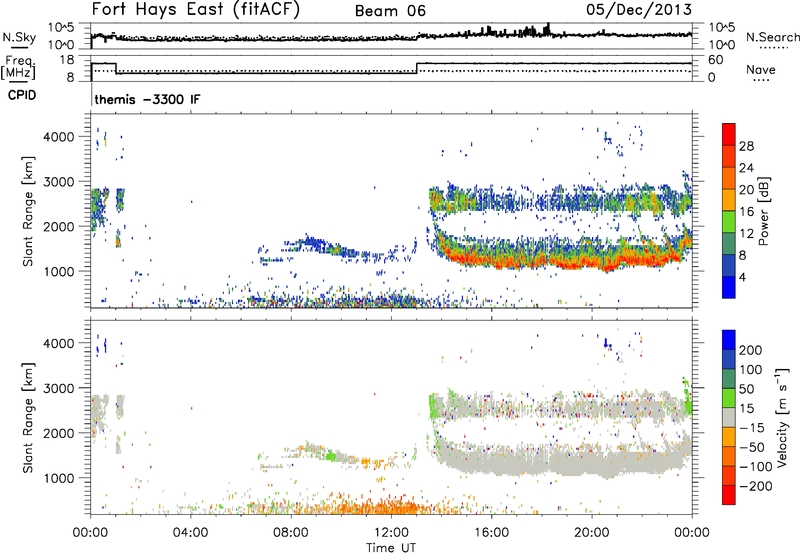Click the '-200' tick on the Velocity colorbar
The image size is (800, 554).
pyautogui.click(x=755, y=486)
